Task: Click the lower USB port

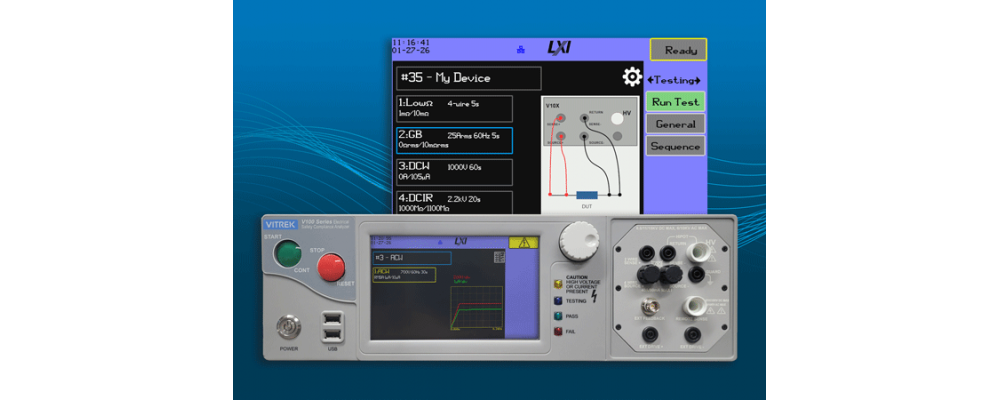Action: [332, 334]
